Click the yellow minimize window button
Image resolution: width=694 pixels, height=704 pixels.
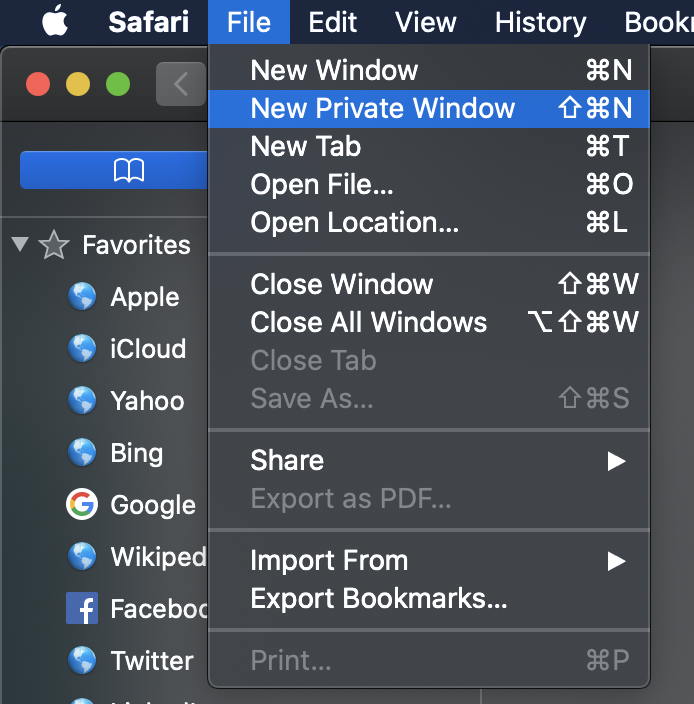[78, 84]
